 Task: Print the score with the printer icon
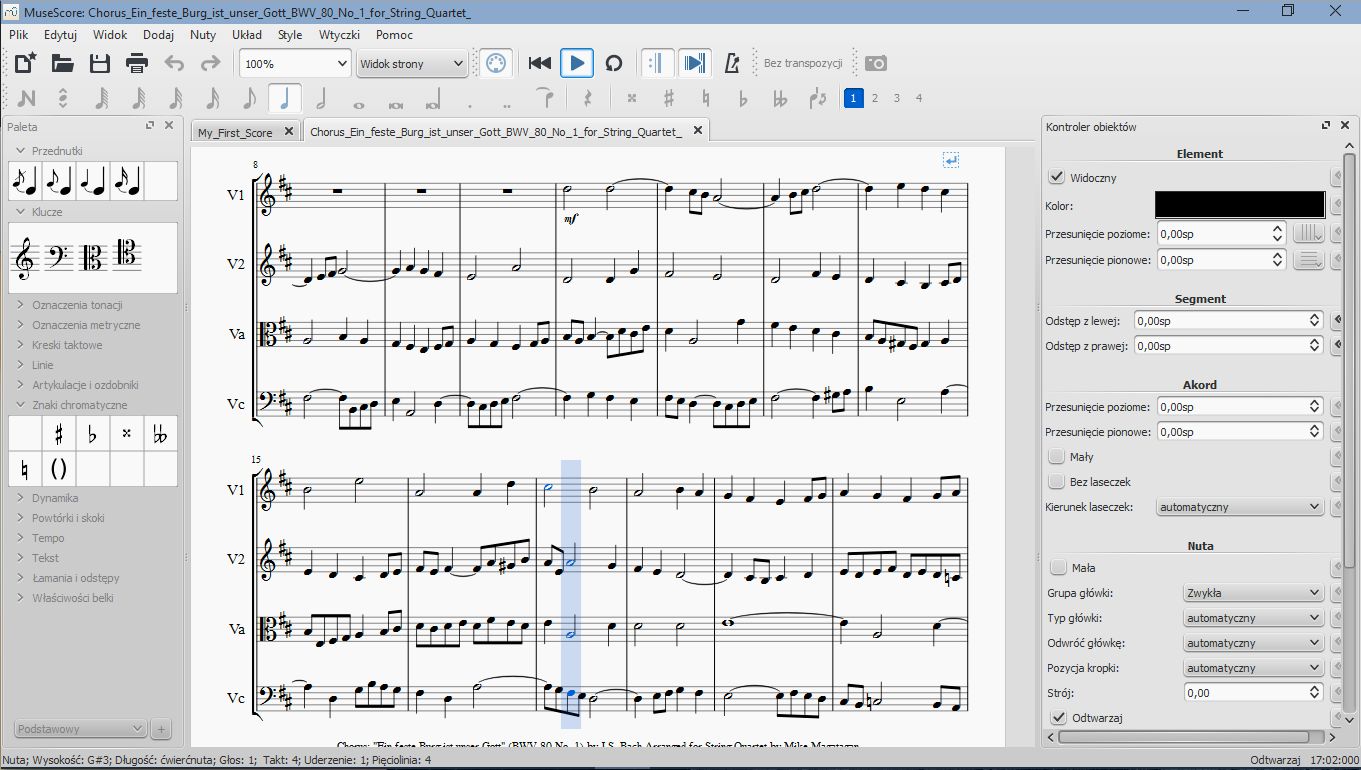coord(137,63)
